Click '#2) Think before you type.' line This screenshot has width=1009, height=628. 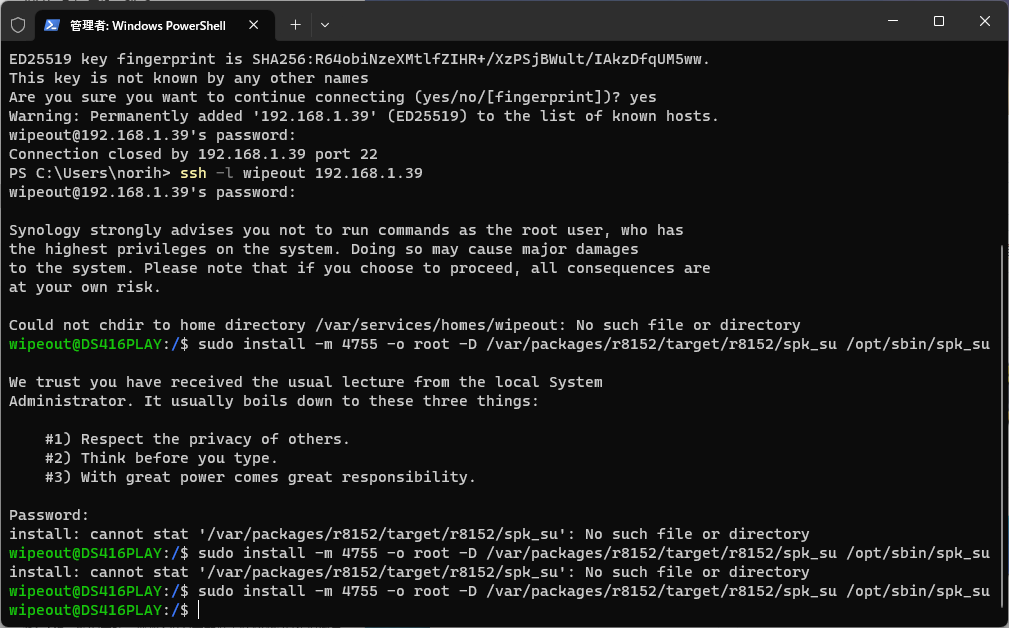point(161,458)
